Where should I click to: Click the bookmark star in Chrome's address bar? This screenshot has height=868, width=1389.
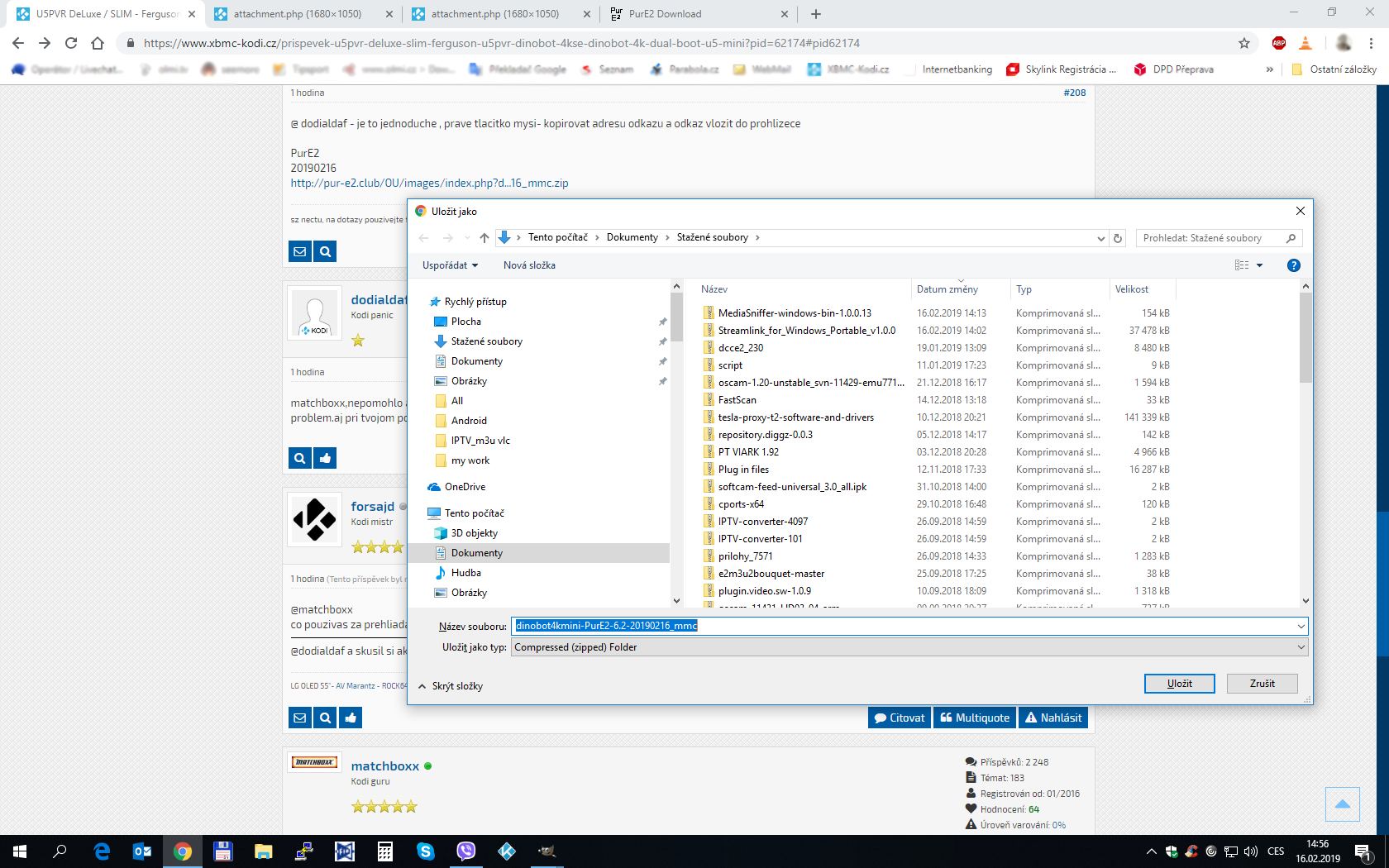click(1243, 43)
